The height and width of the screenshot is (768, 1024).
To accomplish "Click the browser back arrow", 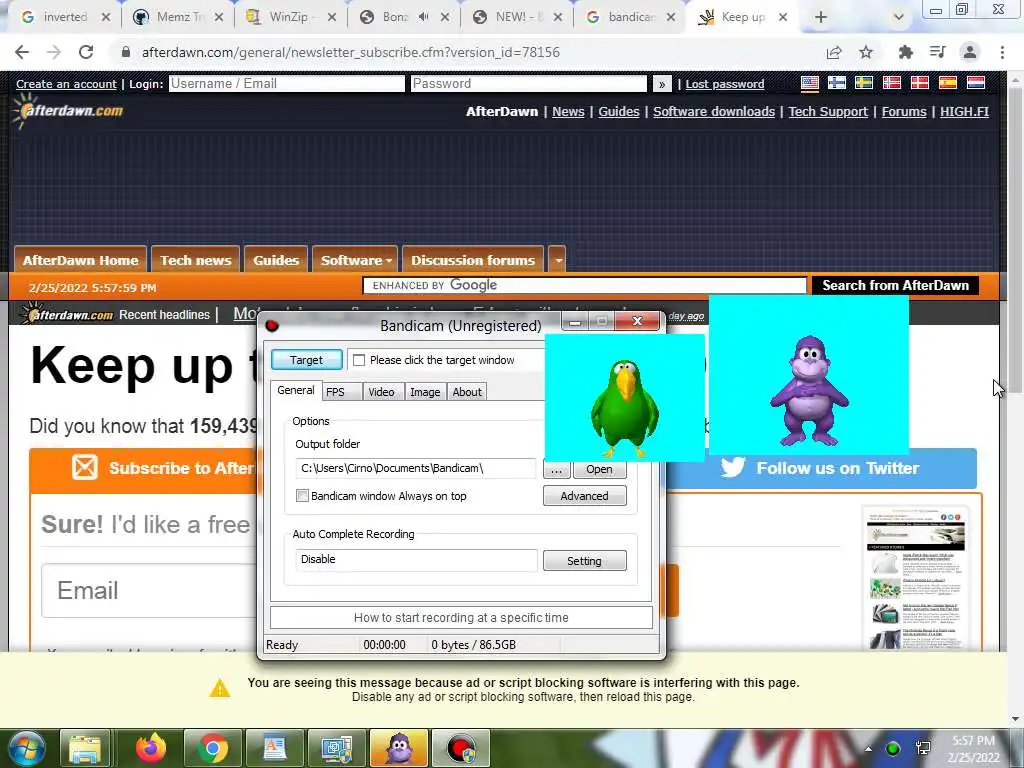I will [22, 52].
